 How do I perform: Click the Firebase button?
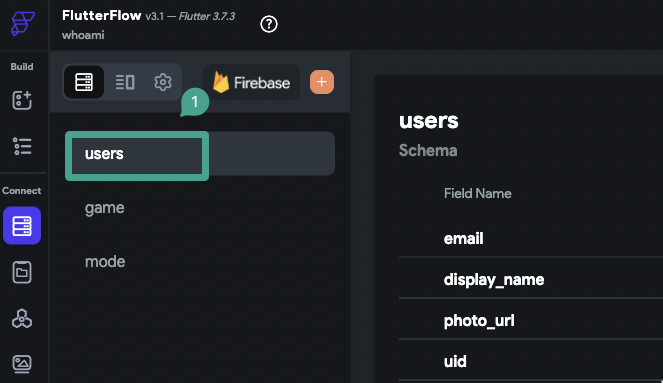(x=252, y=82)
